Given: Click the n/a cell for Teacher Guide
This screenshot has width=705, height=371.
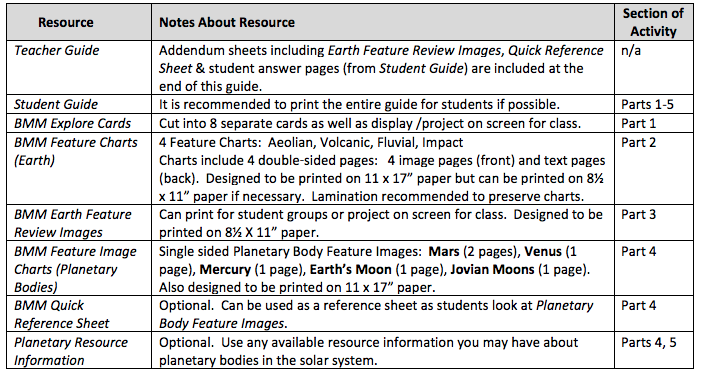Looking at the screenshot, I should pos(631,50).
